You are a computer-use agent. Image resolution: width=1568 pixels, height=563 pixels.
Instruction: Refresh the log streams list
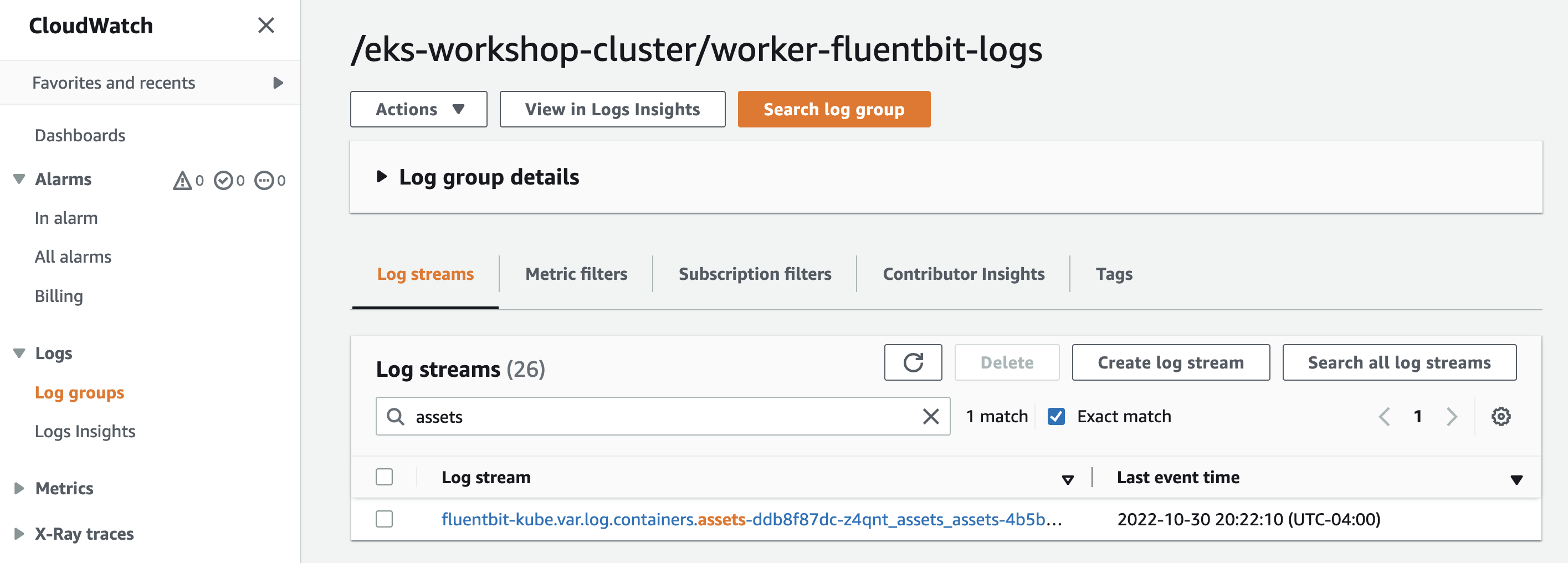pos(913,363)
